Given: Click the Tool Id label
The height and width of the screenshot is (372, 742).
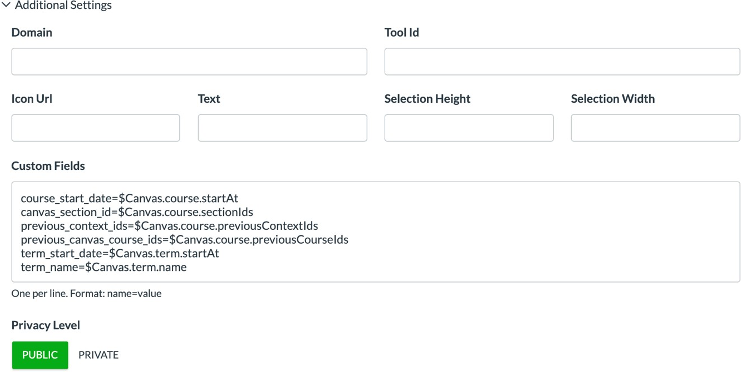Looking at the screenshot, I should (x=402, y=33).
